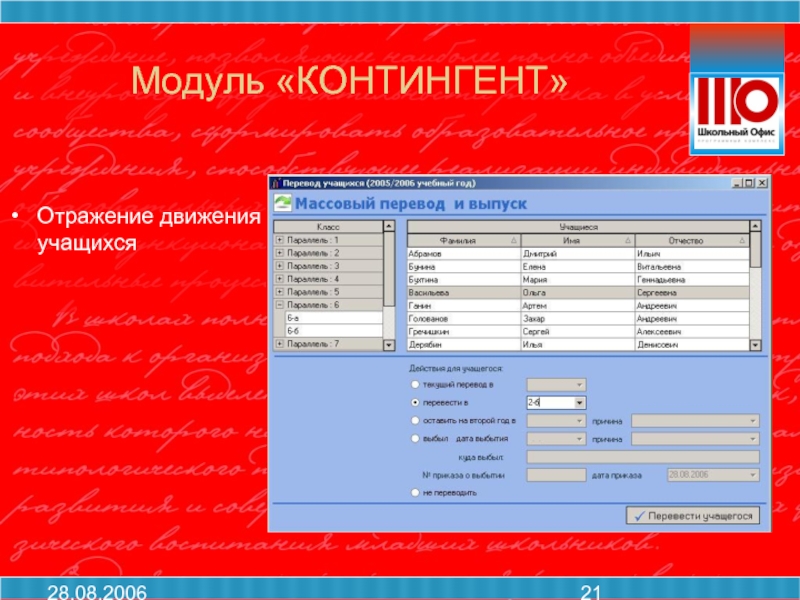Image resolution: width=800 pixels, height=600 pixels.
Task: Select class 6-а in the tree
Action: point(334,318)
